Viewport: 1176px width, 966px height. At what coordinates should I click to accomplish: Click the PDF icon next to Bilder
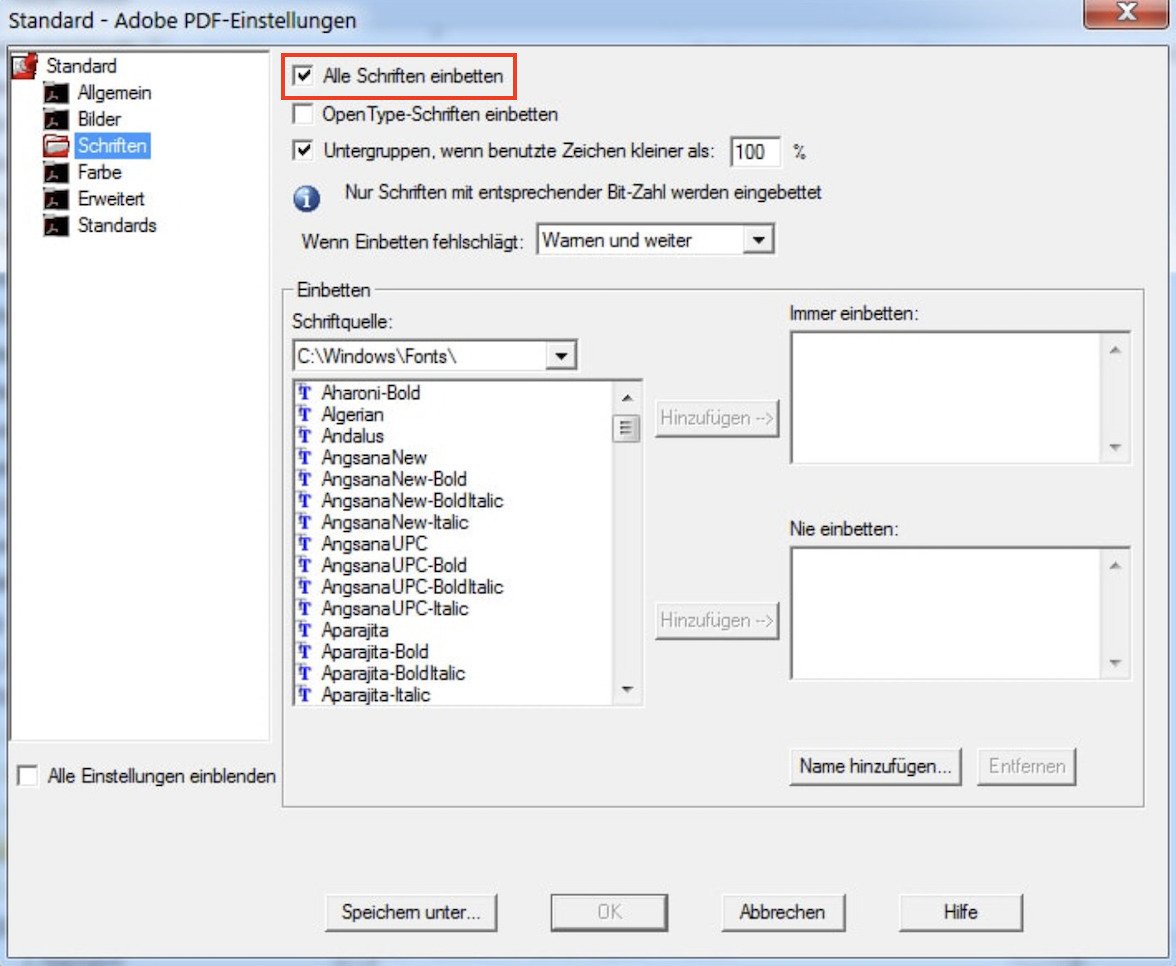coord(56,120)
